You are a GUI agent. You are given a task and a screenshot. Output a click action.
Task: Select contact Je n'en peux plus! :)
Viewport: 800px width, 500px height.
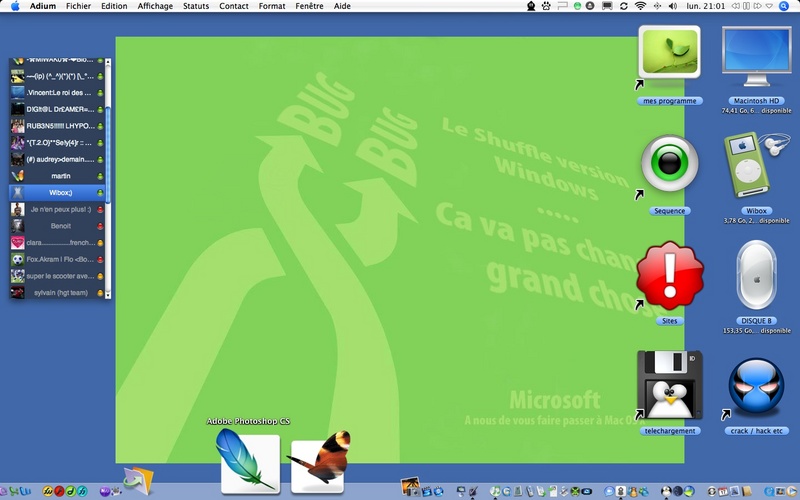tap(57, 209)
